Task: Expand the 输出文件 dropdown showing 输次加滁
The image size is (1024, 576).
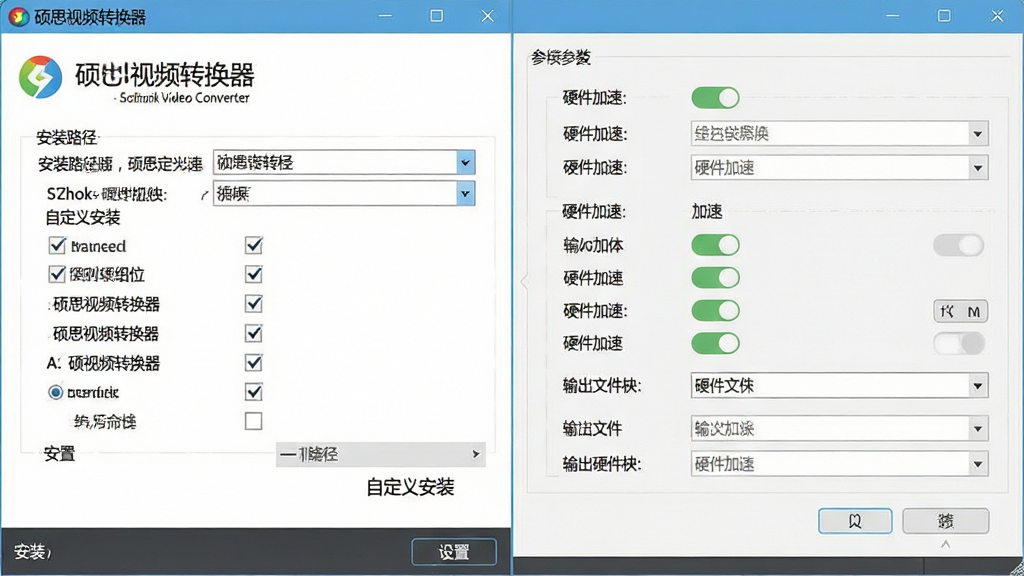Action: (x=839, y=428)
